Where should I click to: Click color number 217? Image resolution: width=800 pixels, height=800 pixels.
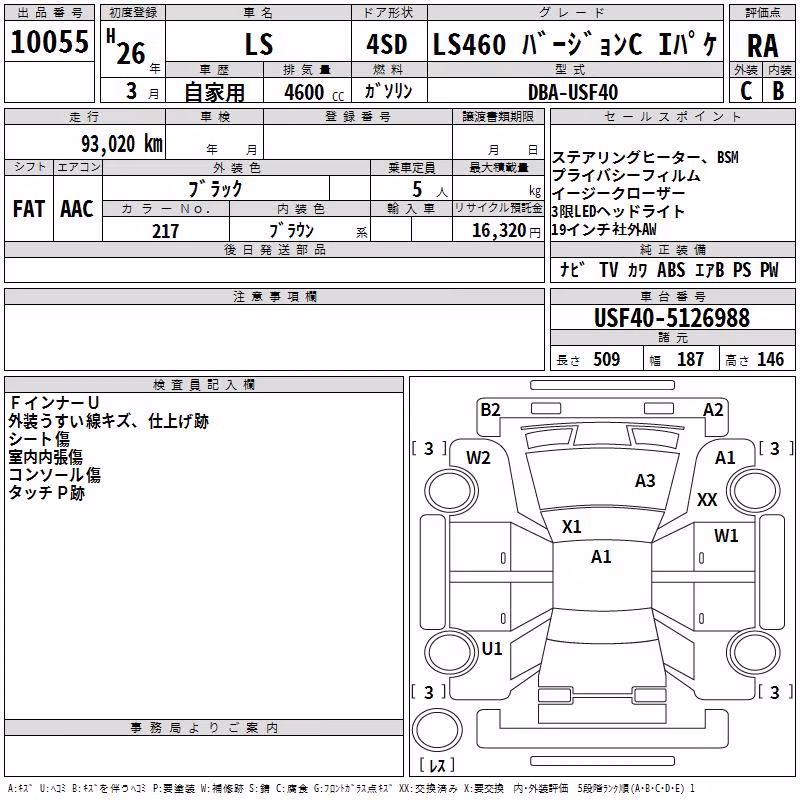(x=165, y=231)
